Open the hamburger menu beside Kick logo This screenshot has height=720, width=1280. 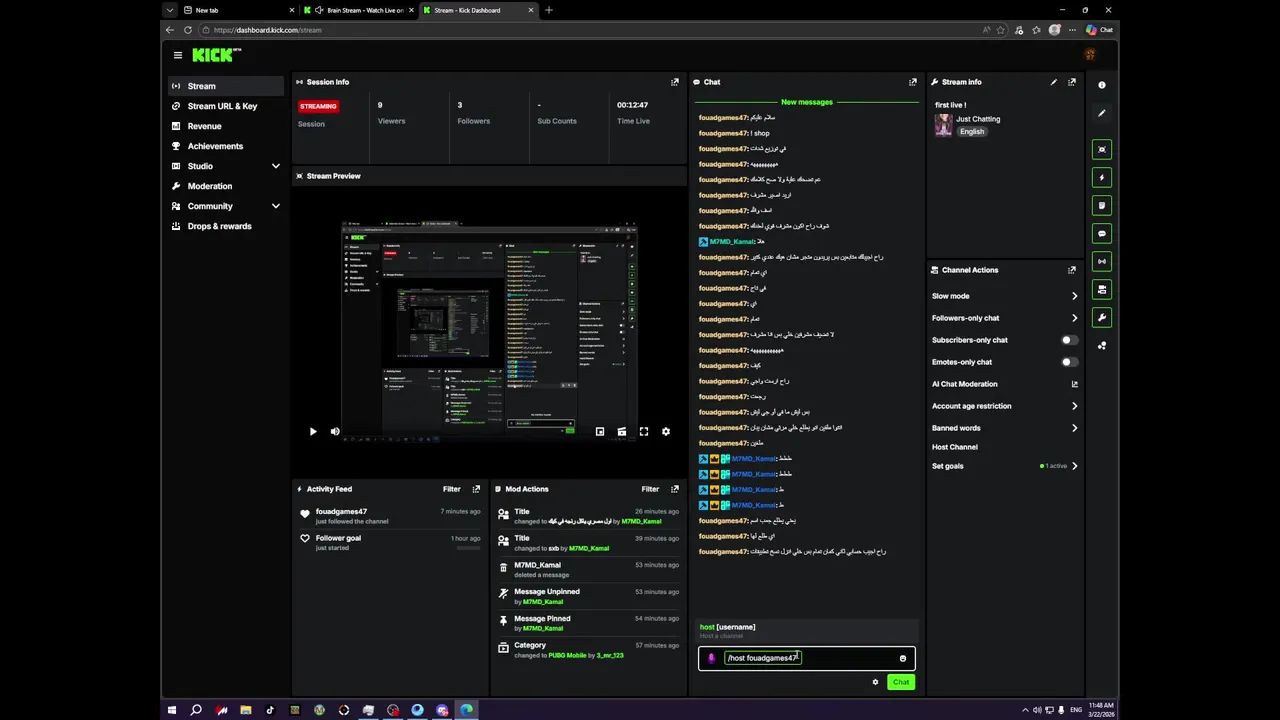(178, 55)
